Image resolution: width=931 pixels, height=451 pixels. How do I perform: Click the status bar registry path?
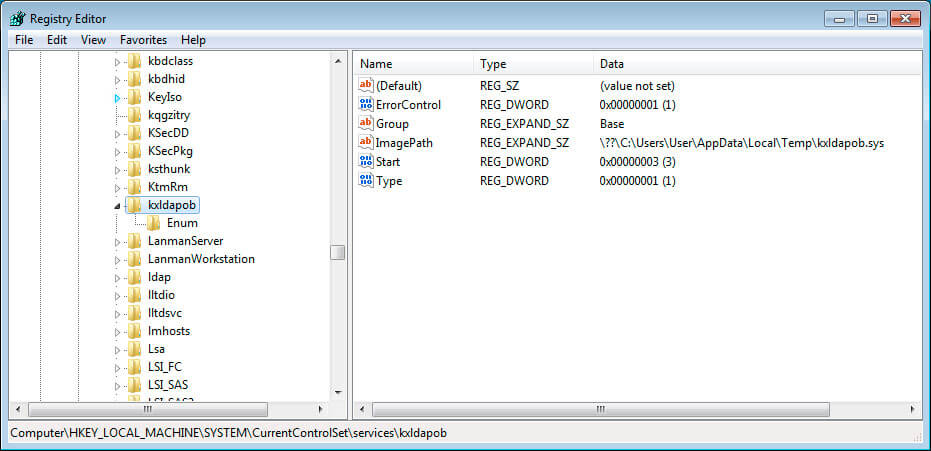(x=229, y=433)
